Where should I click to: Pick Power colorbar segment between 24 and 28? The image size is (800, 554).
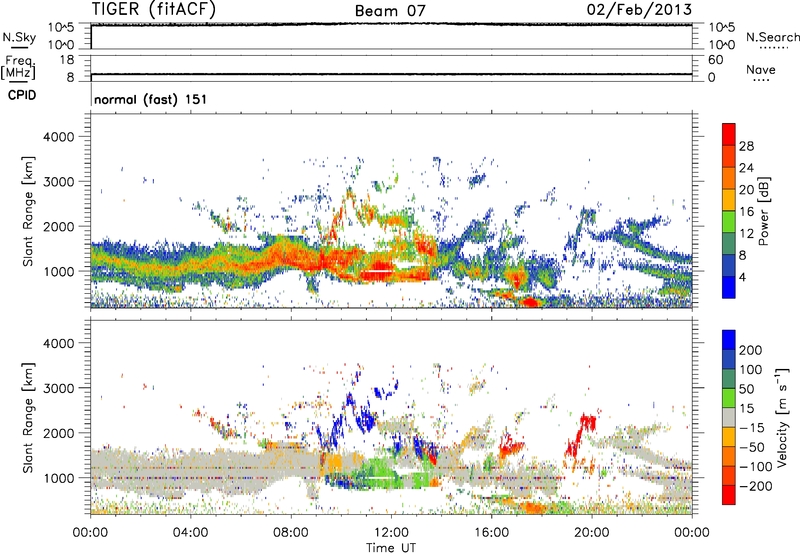(729, 156)
